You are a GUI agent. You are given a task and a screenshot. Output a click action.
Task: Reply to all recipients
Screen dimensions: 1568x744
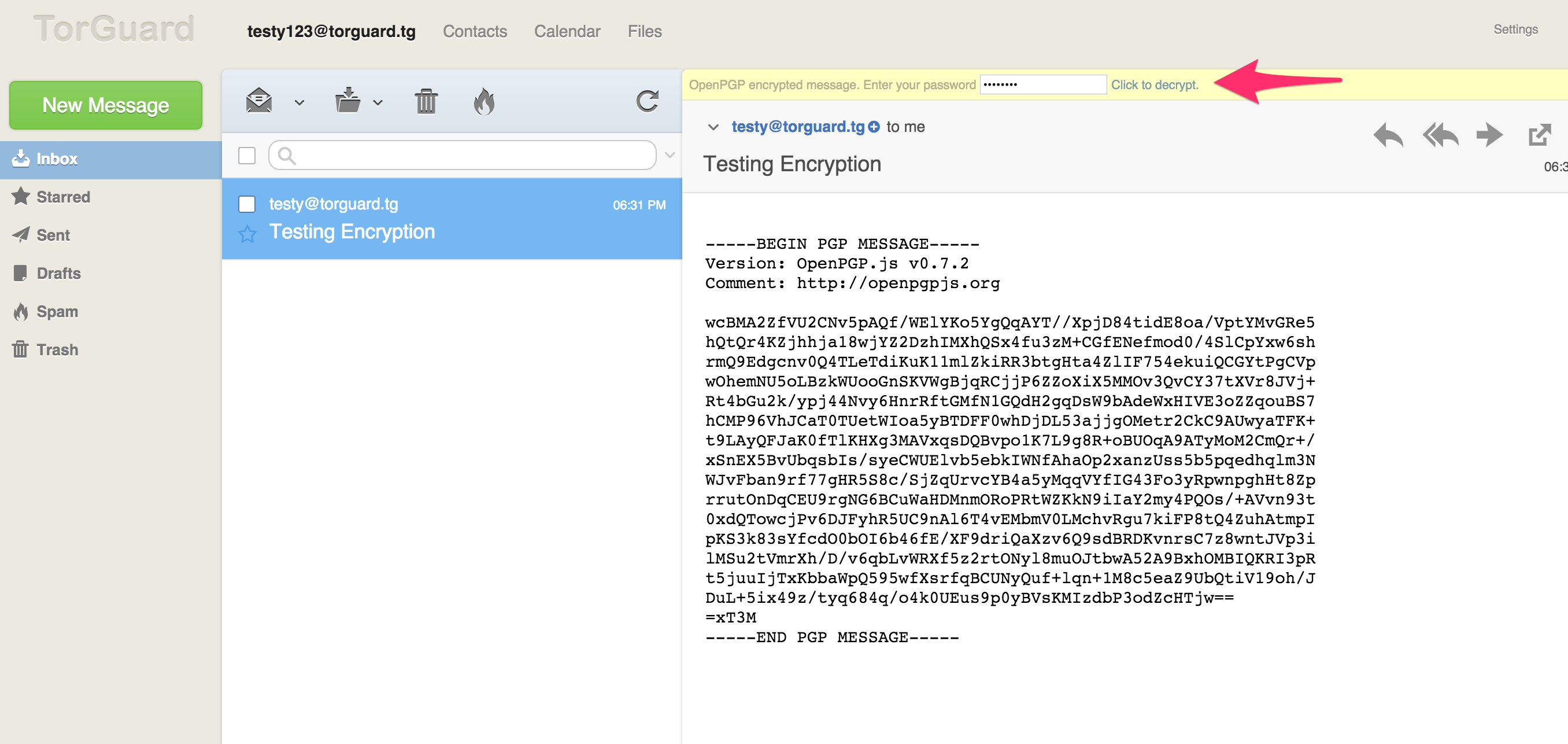click(x=1440, y=135)
